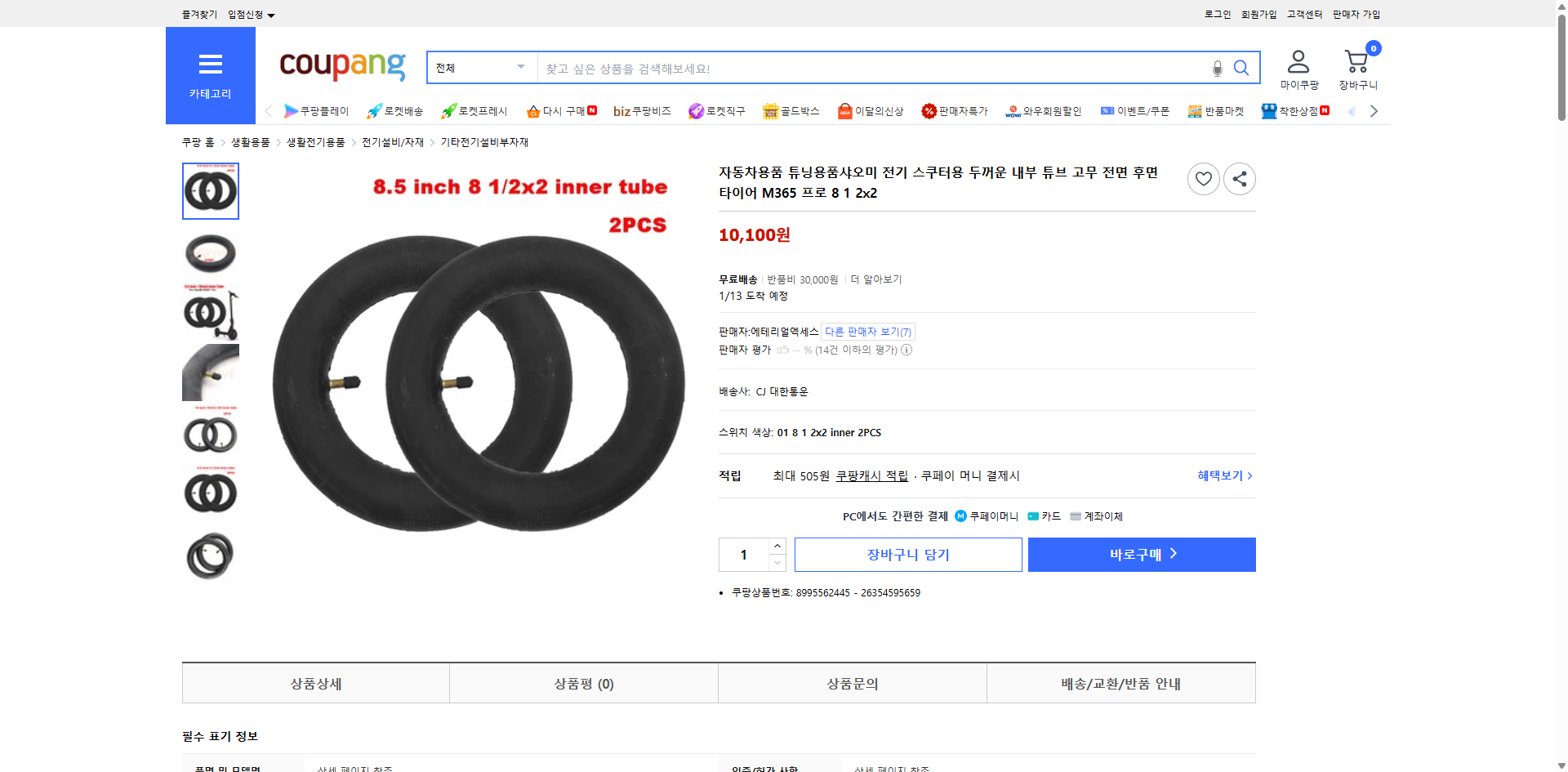Image resolution: width=1568 pixels, height=772 pixels.
Task: Click 즐겨찾기 in top bar
Action: pyautogui.click(x=199, y=15)
